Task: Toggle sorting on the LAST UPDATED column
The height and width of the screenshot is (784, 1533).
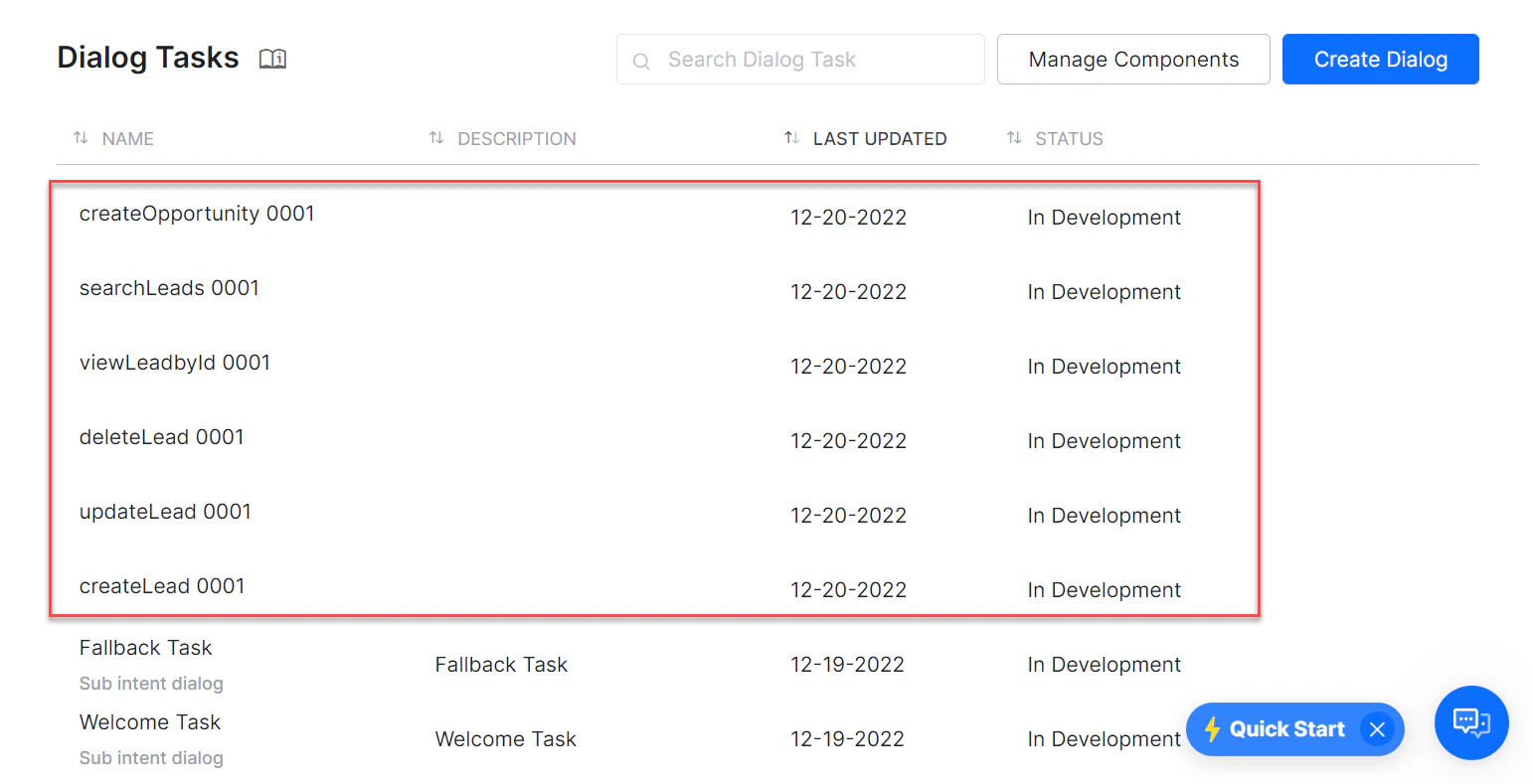Action: pyautogui.click(x=791, y=138)
